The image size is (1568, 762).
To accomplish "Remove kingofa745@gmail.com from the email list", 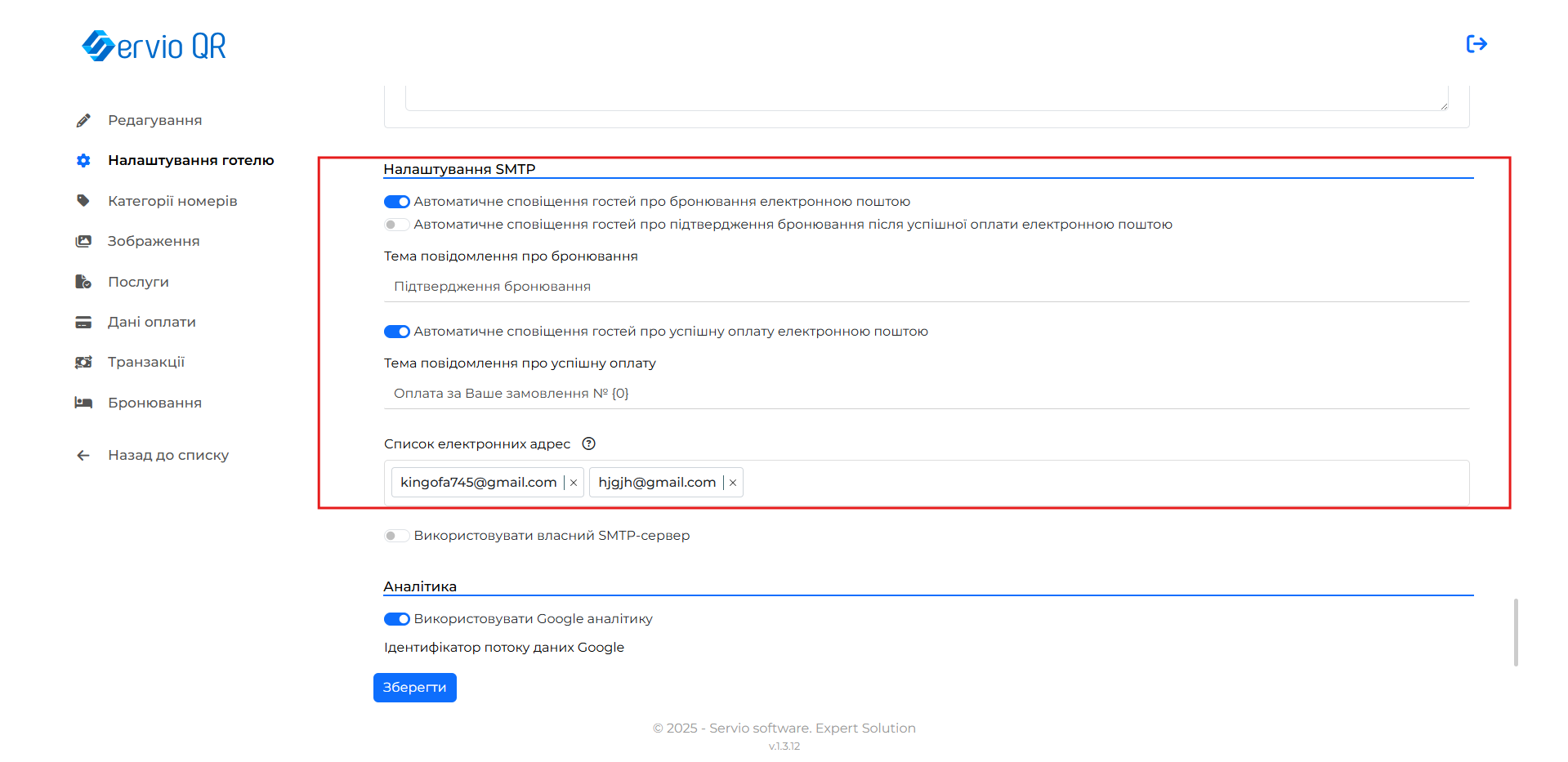I will [574, 483].
